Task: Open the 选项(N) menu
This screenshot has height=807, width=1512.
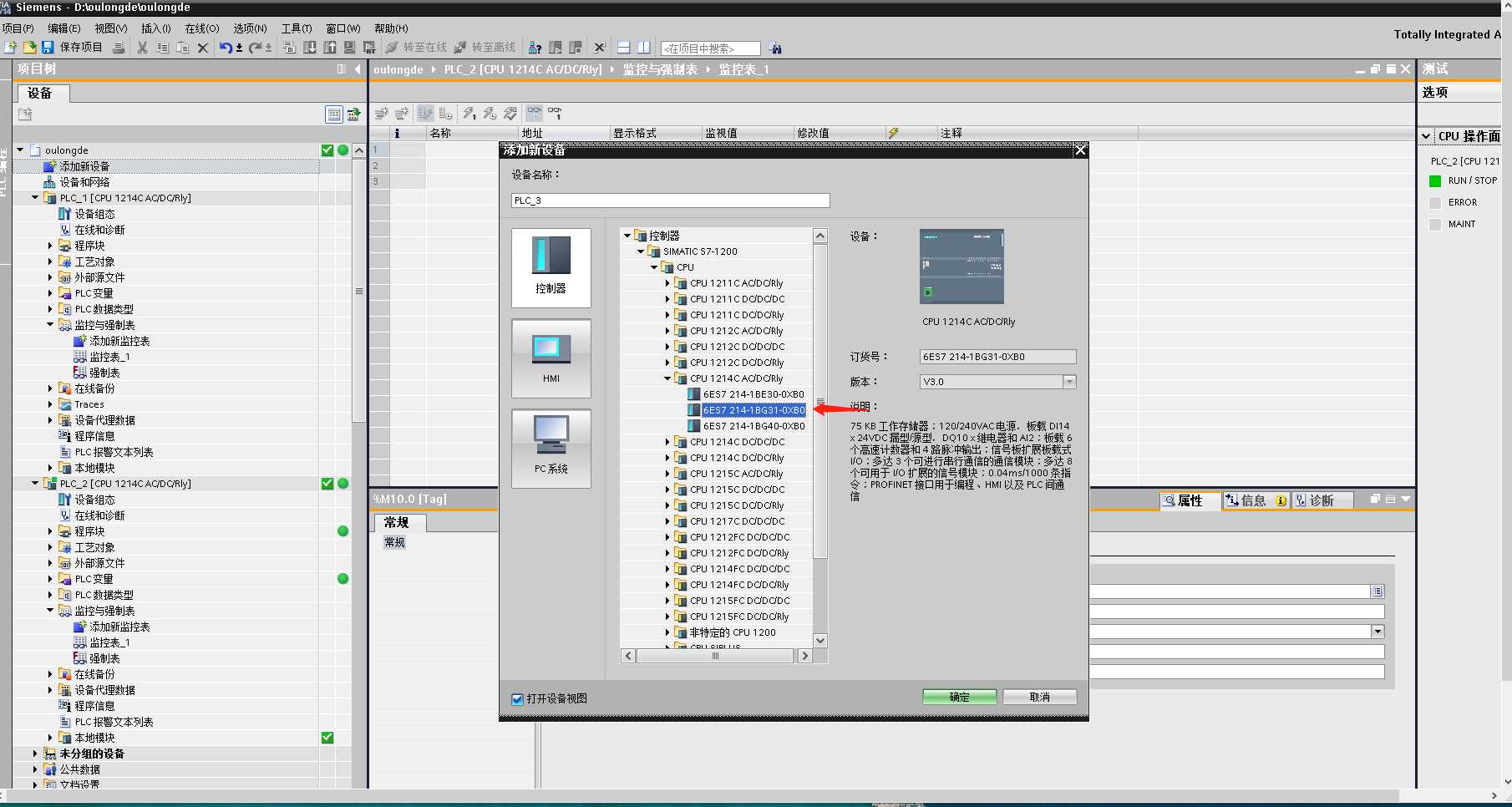Action: 250,28
